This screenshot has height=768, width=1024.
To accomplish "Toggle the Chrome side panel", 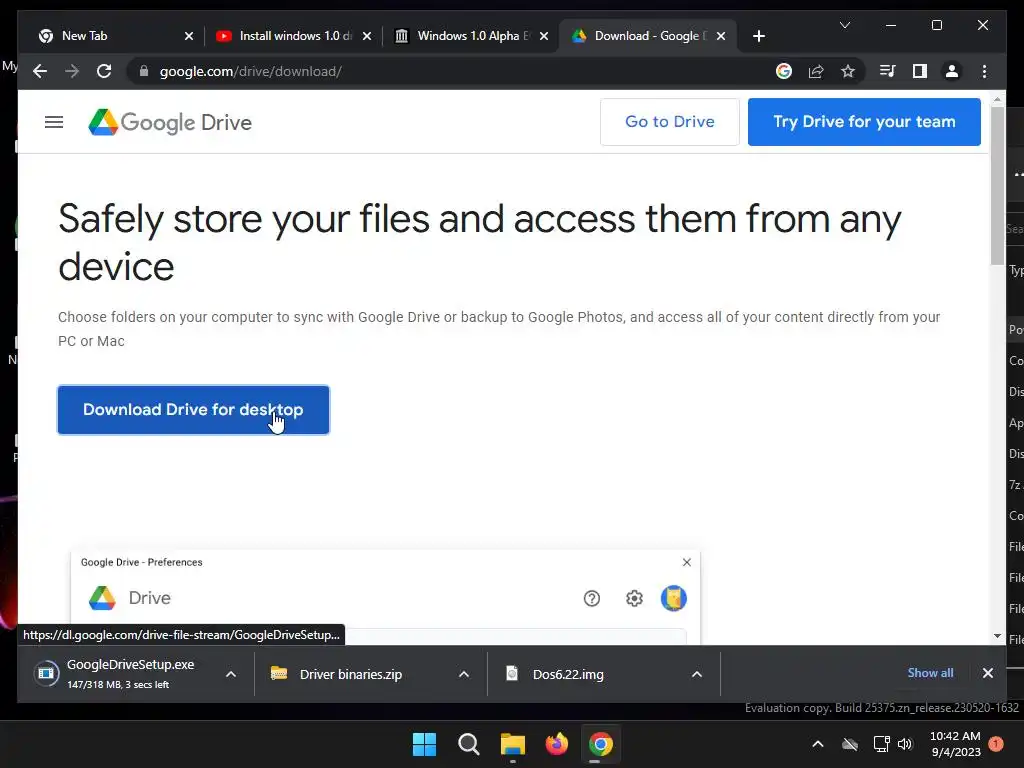I will coord(920,71).
